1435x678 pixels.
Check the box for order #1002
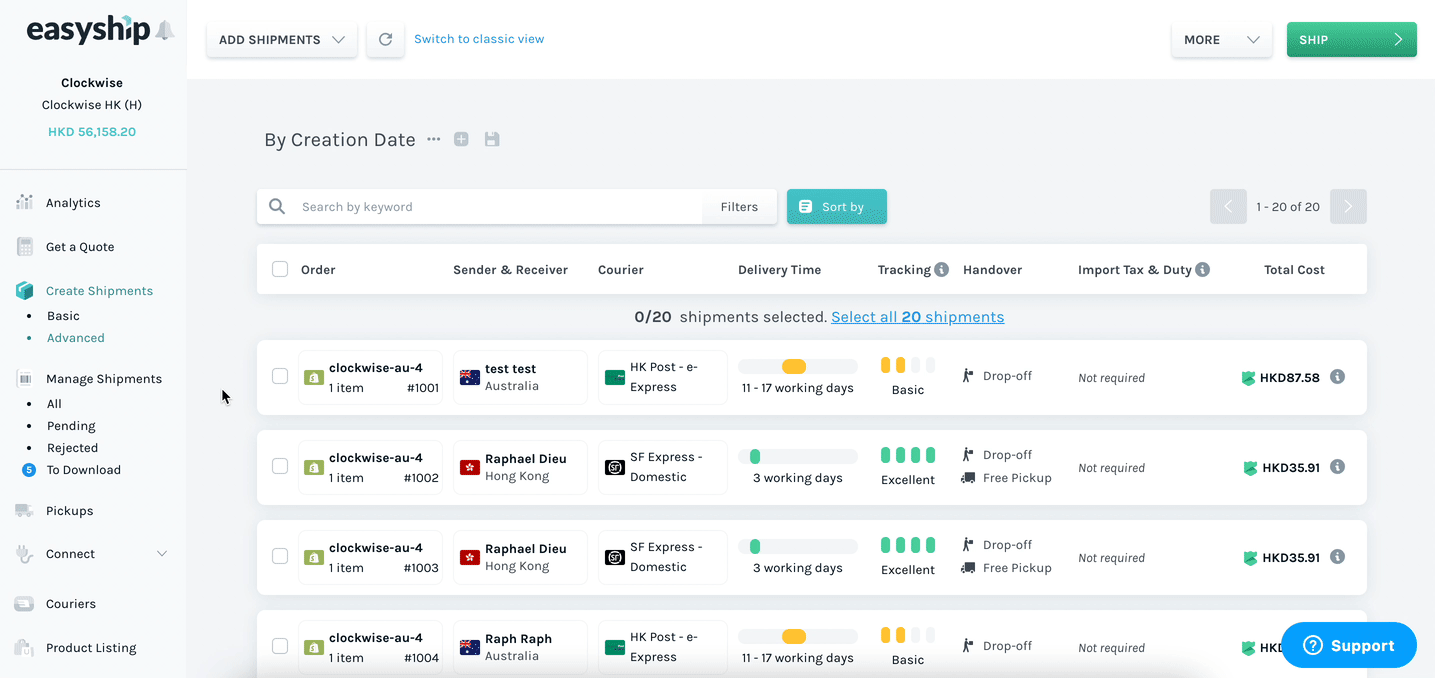click(x=280, y=466)
